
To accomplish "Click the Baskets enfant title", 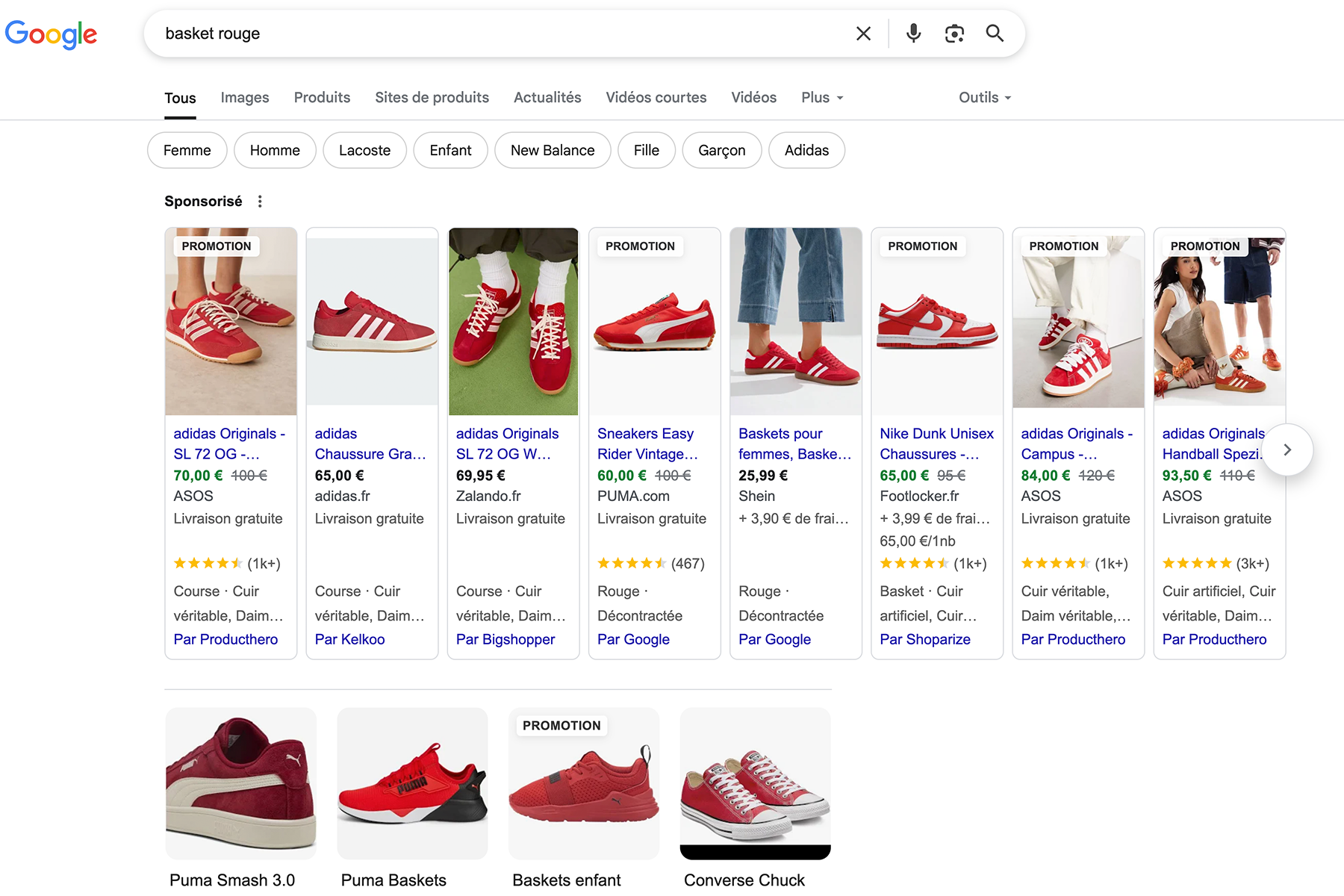I will point(567,880).
